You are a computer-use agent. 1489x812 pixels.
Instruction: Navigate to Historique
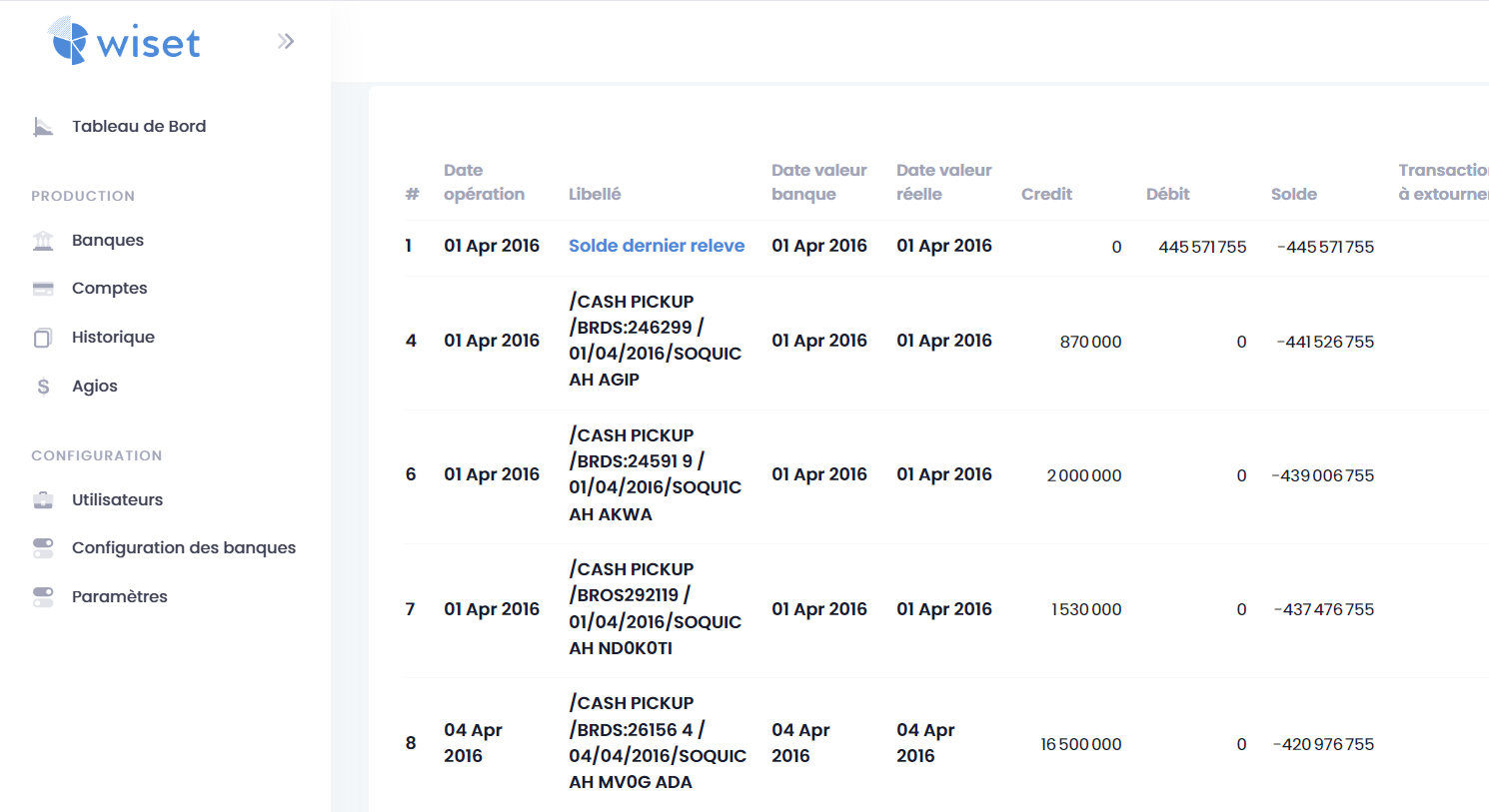pyautogui.click(x=113, y=338)
